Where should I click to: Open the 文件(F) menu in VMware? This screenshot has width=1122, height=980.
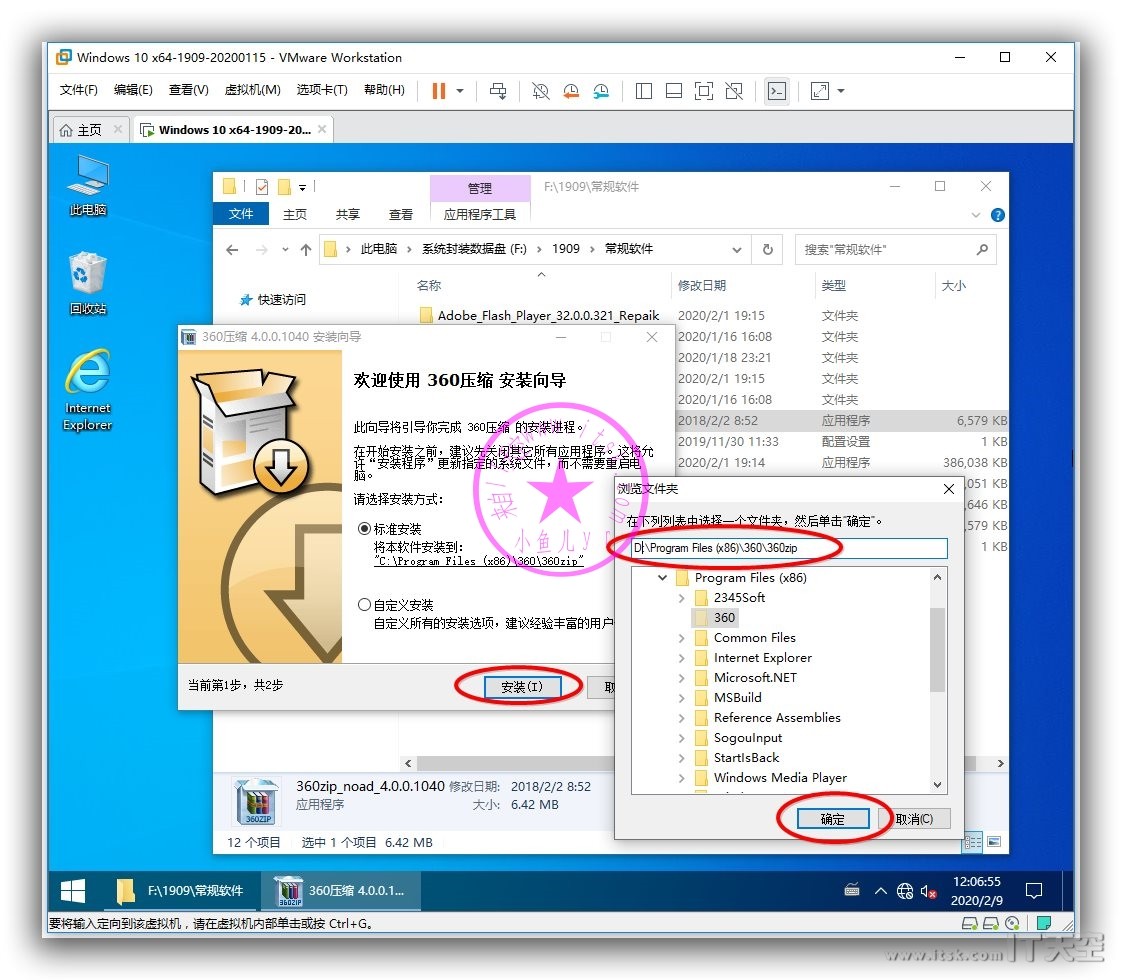coord(78,89)
